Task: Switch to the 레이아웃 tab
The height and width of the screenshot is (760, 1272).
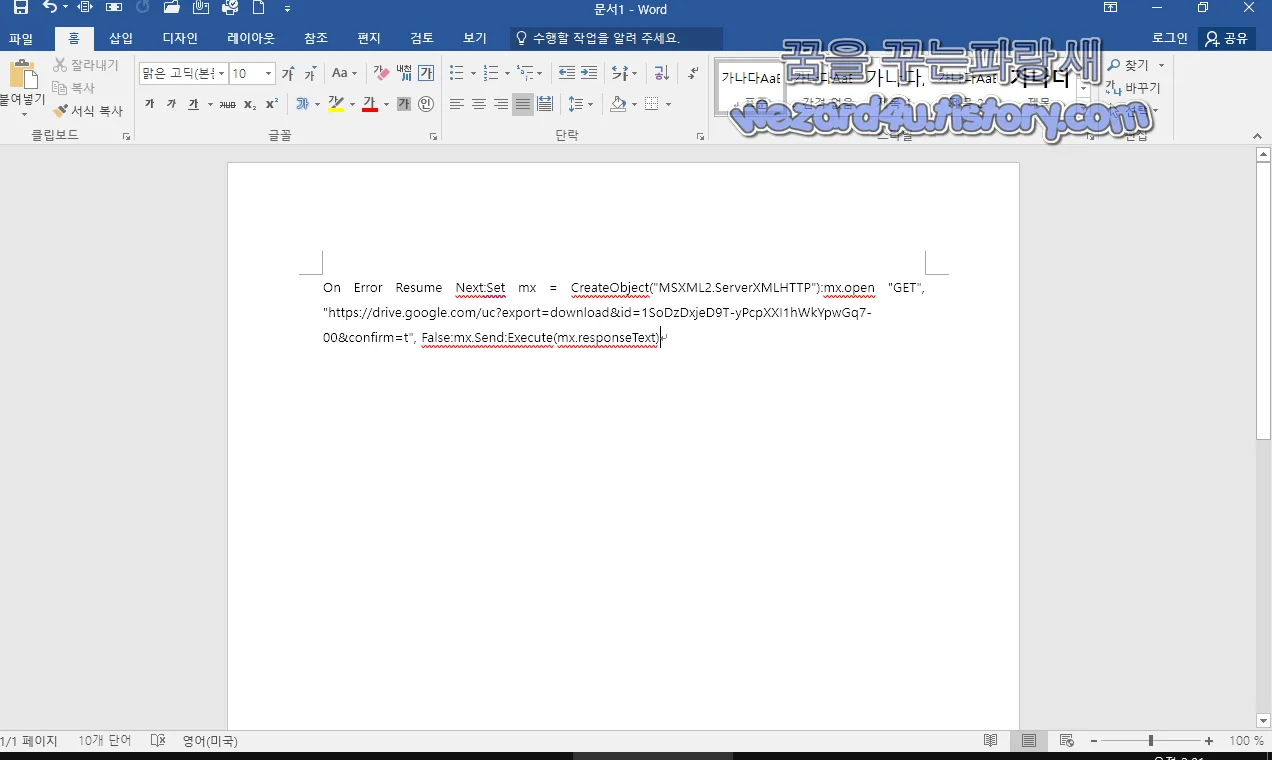Action: 251,38
